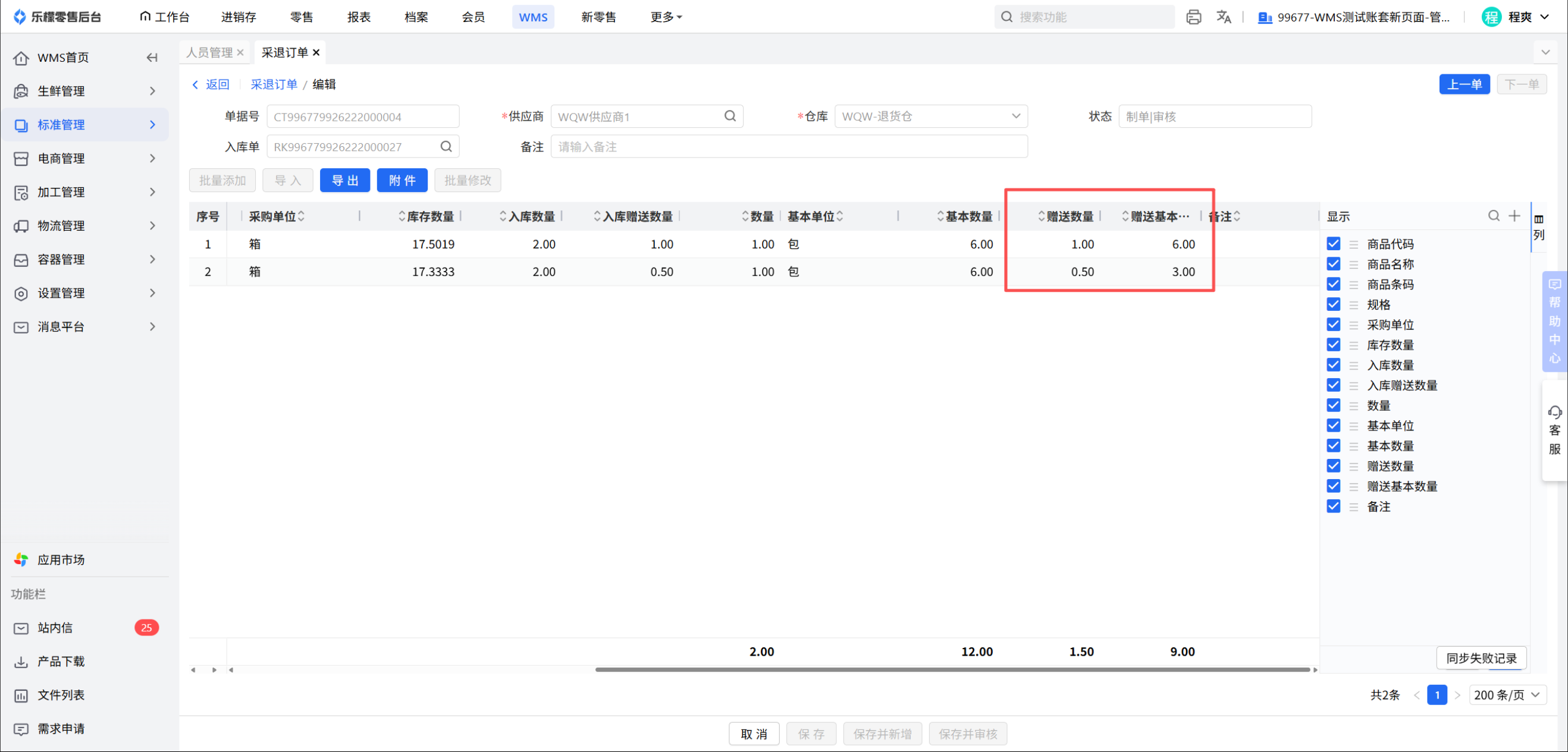This screenshot has width=1568, height=752.
Task: Open the 200 条/页 page size dropdown
Action: (1507, 695)
